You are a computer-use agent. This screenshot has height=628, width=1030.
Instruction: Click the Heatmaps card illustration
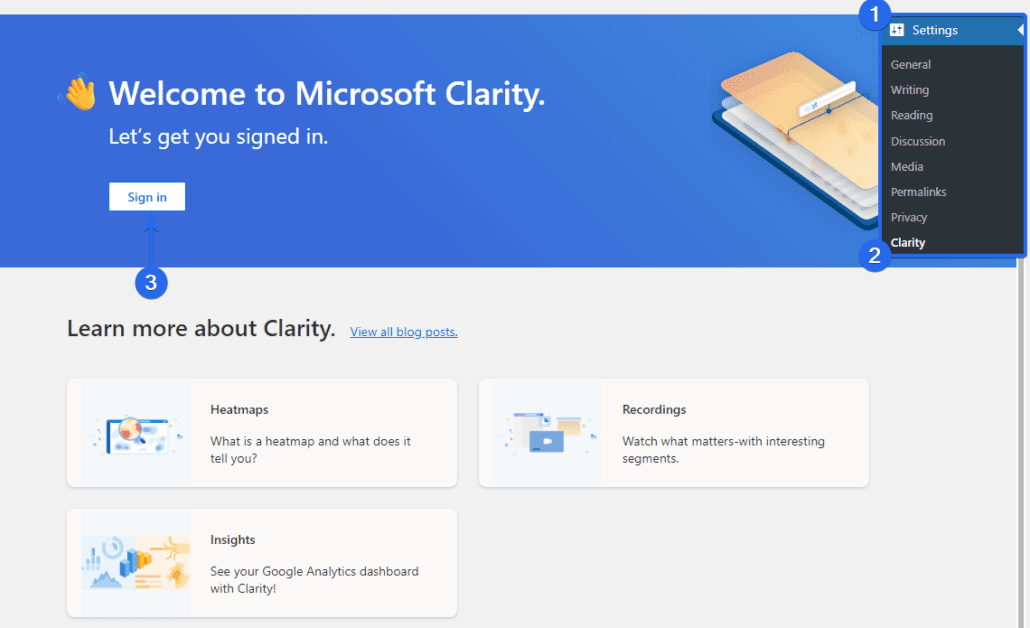point(135,433)
